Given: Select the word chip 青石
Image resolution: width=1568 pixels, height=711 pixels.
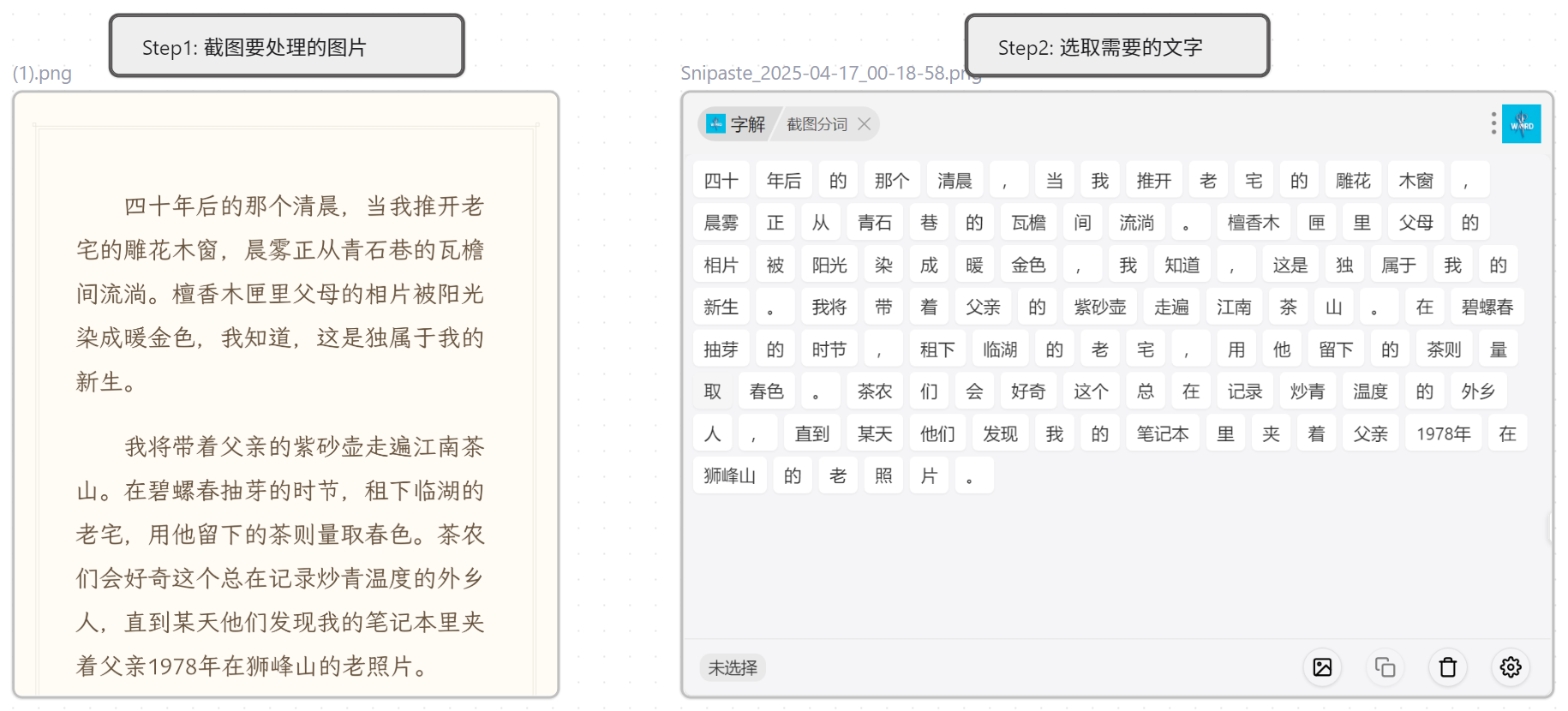Looking at the screenshot, I should 875,223.
